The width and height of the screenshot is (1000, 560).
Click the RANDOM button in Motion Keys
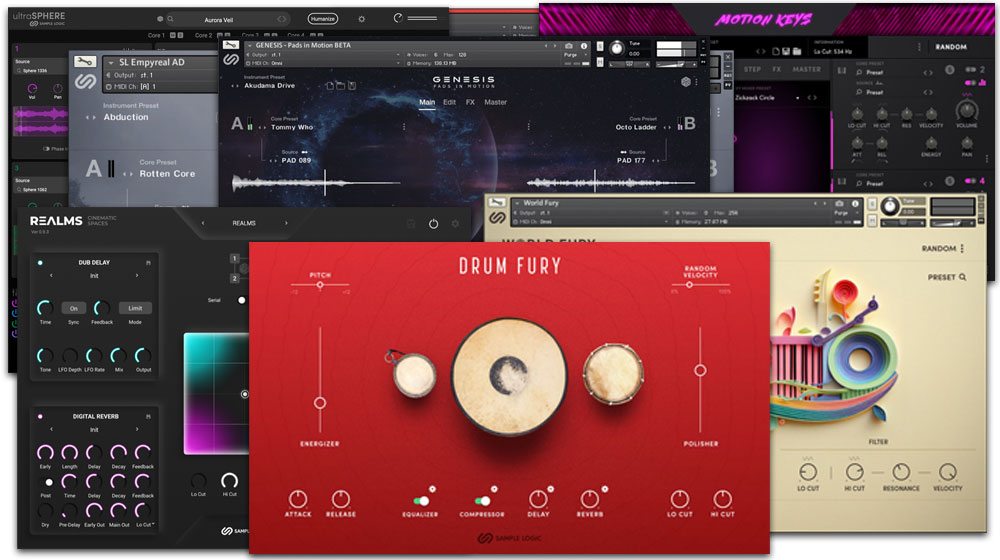coord(951,47)
